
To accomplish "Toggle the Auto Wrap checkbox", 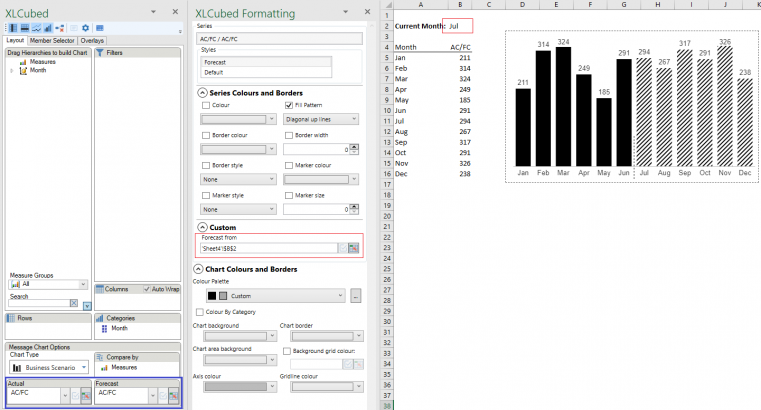I will [147, 289].
